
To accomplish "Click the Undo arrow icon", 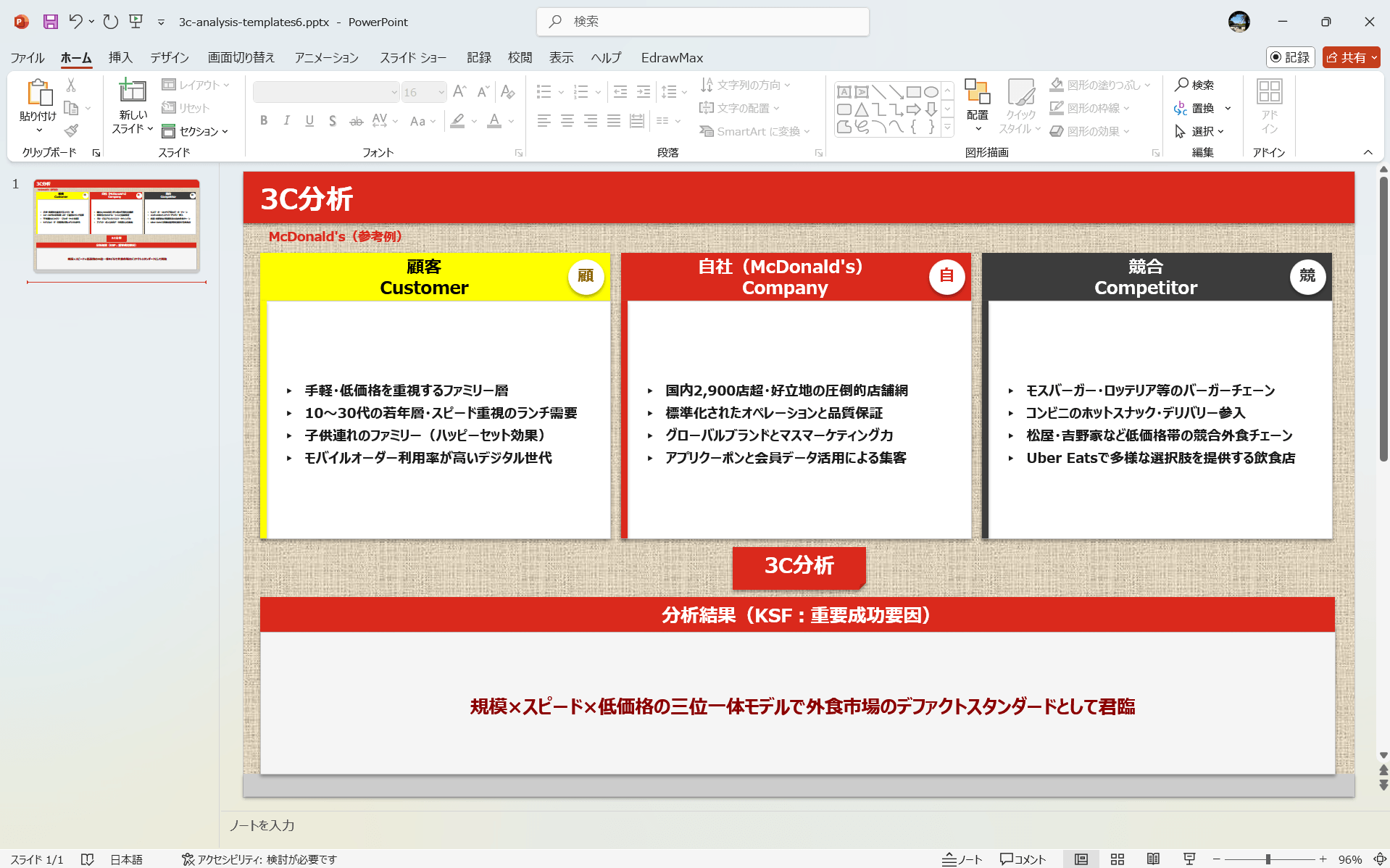I will [75, 22].
